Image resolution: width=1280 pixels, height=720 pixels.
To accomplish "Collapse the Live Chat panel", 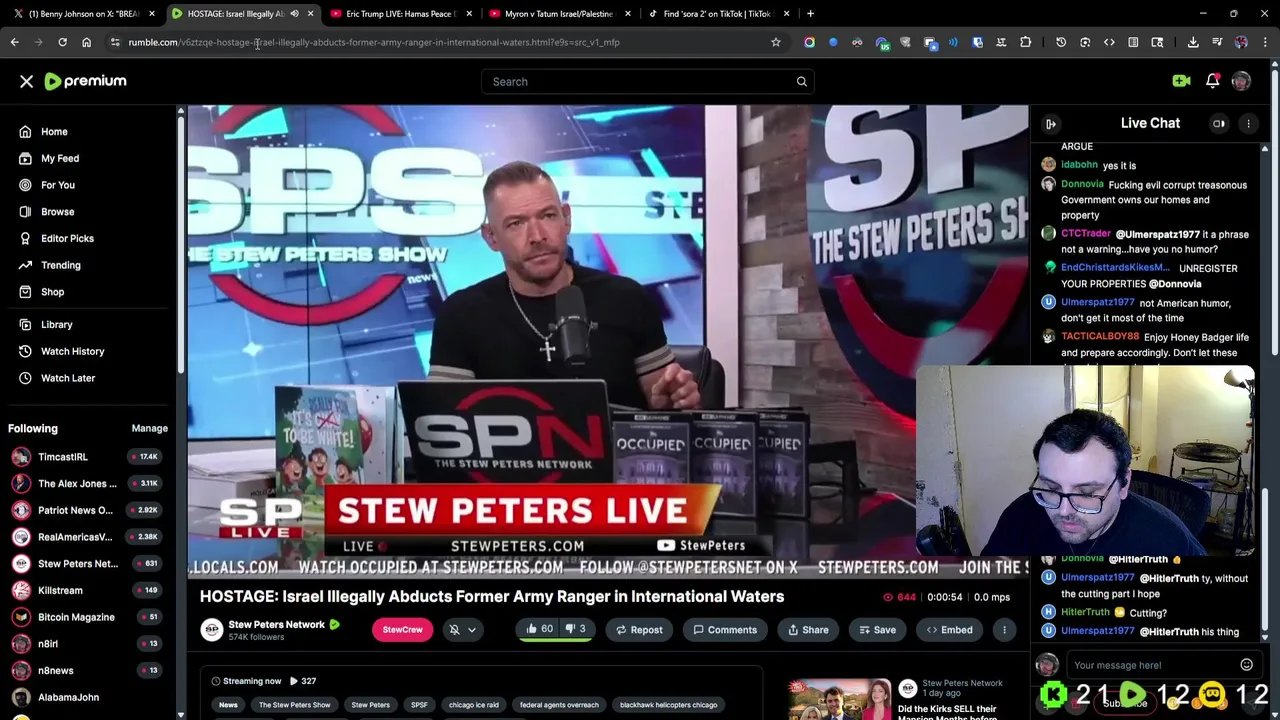I will (x=1051, y=124).
